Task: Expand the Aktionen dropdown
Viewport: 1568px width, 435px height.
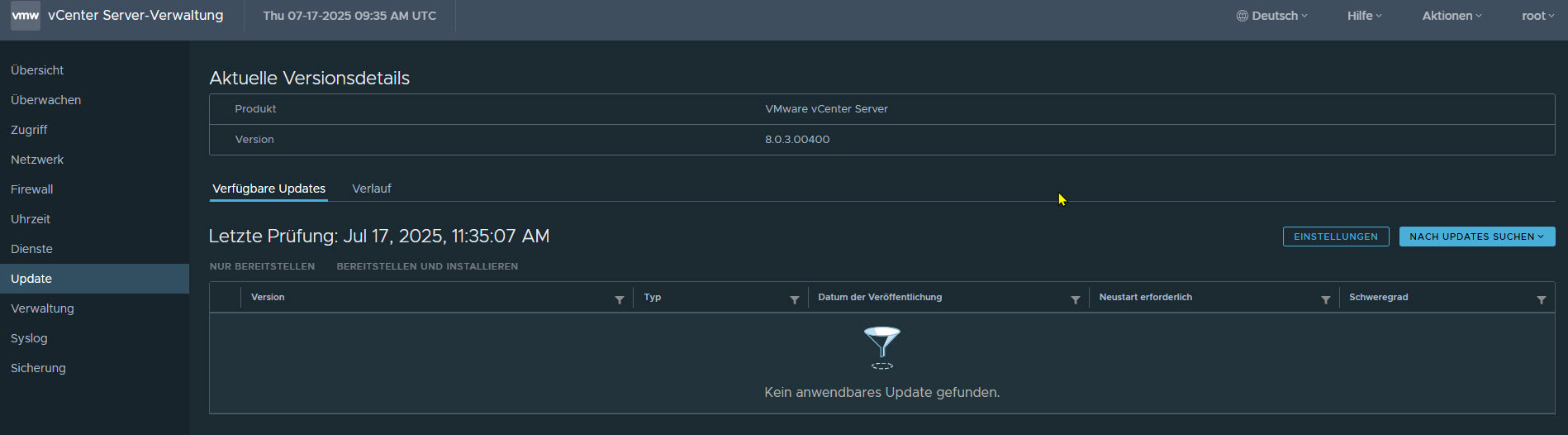Action: click(1452, 16)
